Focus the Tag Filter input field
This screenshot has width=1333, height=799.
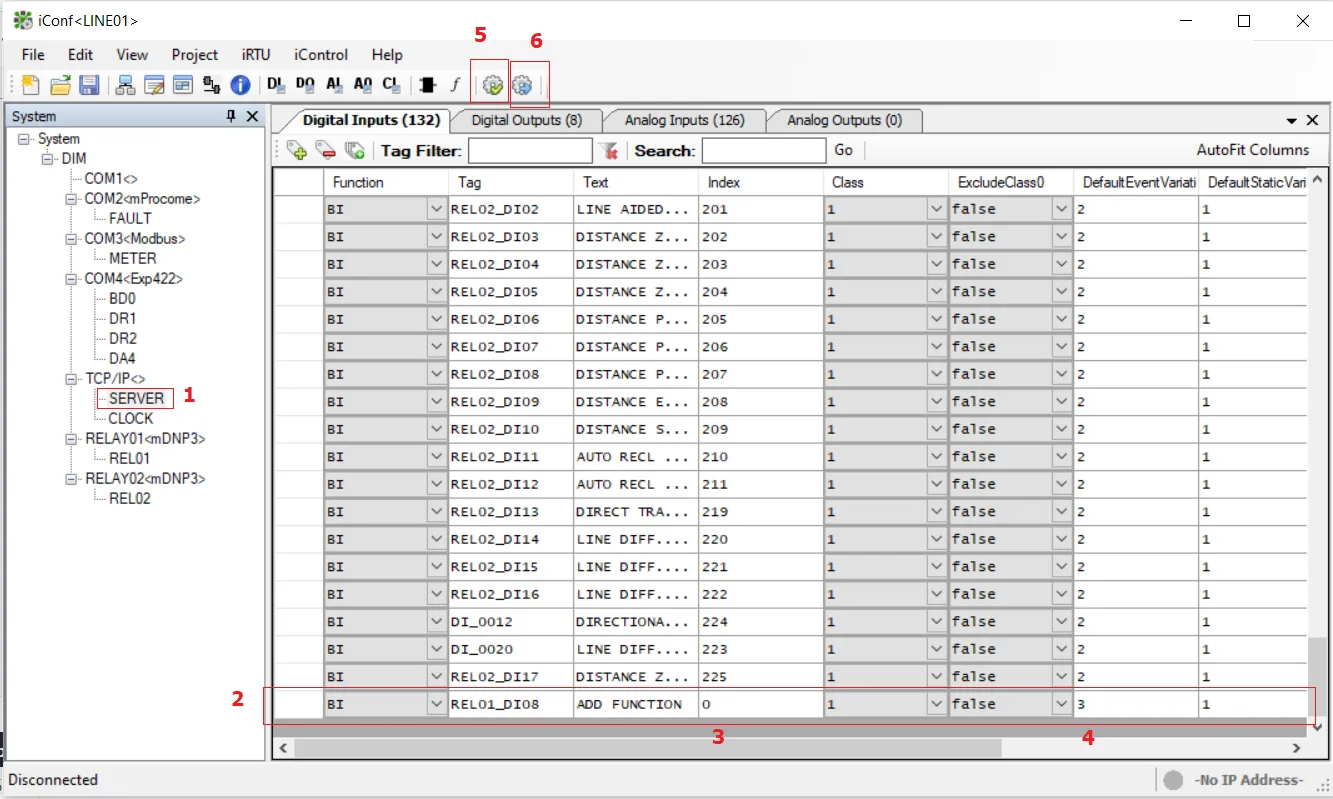tap(530, 150)
